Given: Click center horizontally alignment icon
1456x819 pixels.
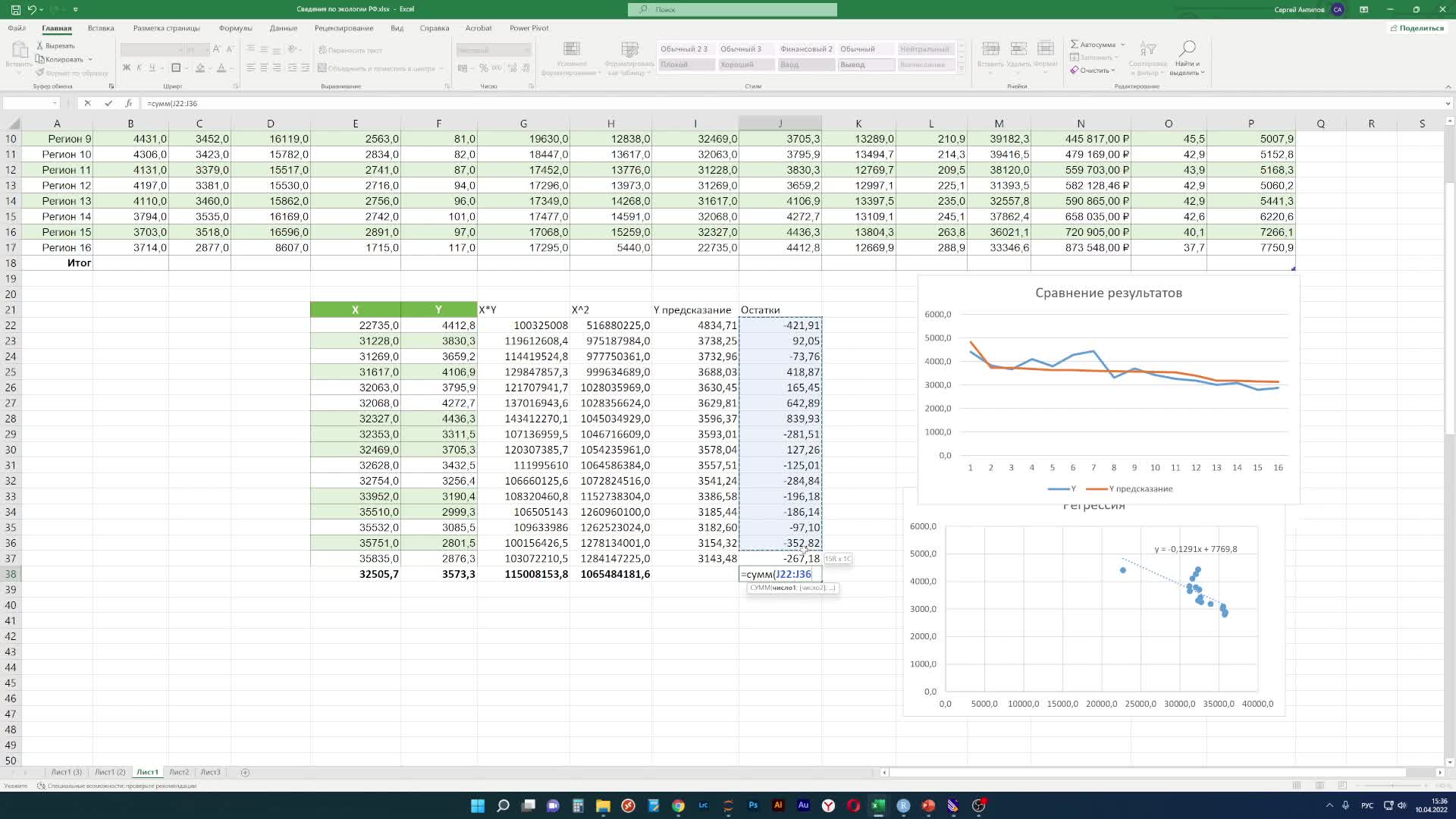Looking at the screenshot, I should (264, 68).
